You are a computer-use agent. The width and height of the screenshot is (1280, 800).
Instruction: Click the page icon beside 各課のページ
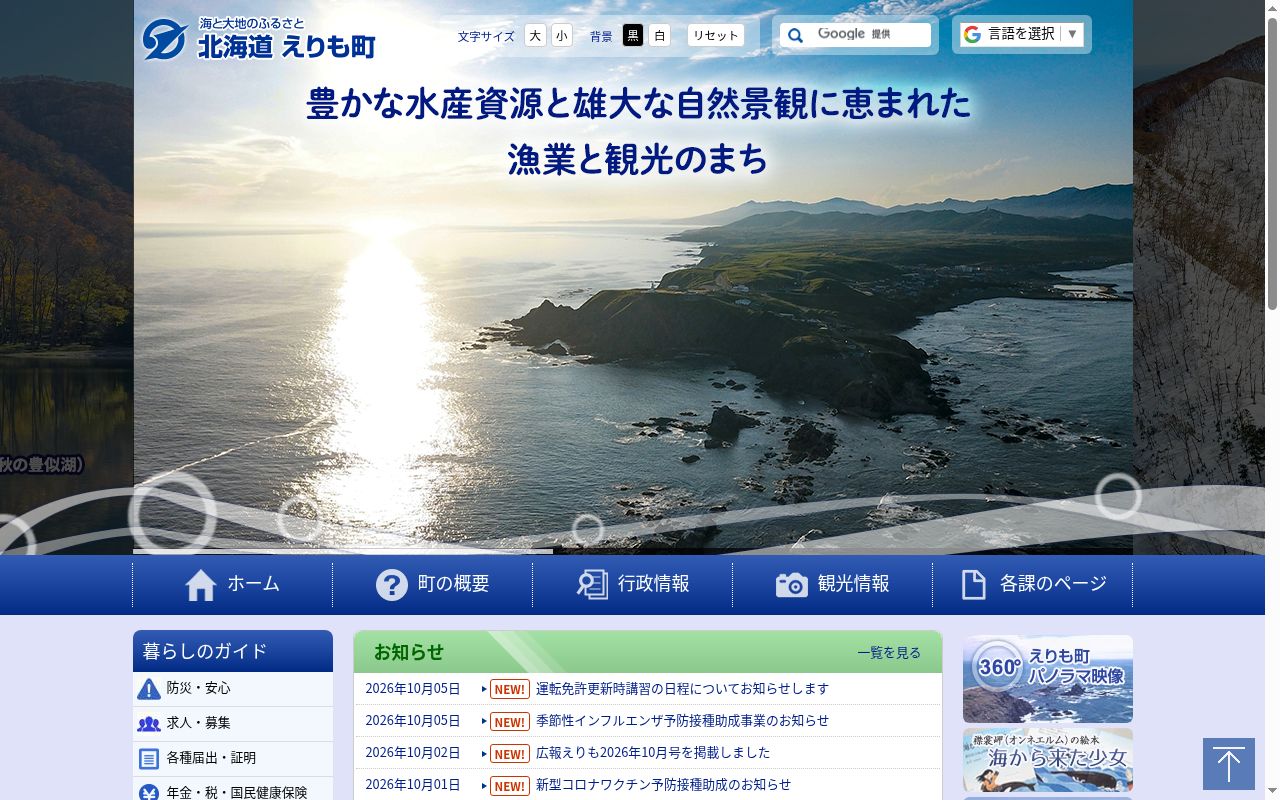(x=974, y=585)
